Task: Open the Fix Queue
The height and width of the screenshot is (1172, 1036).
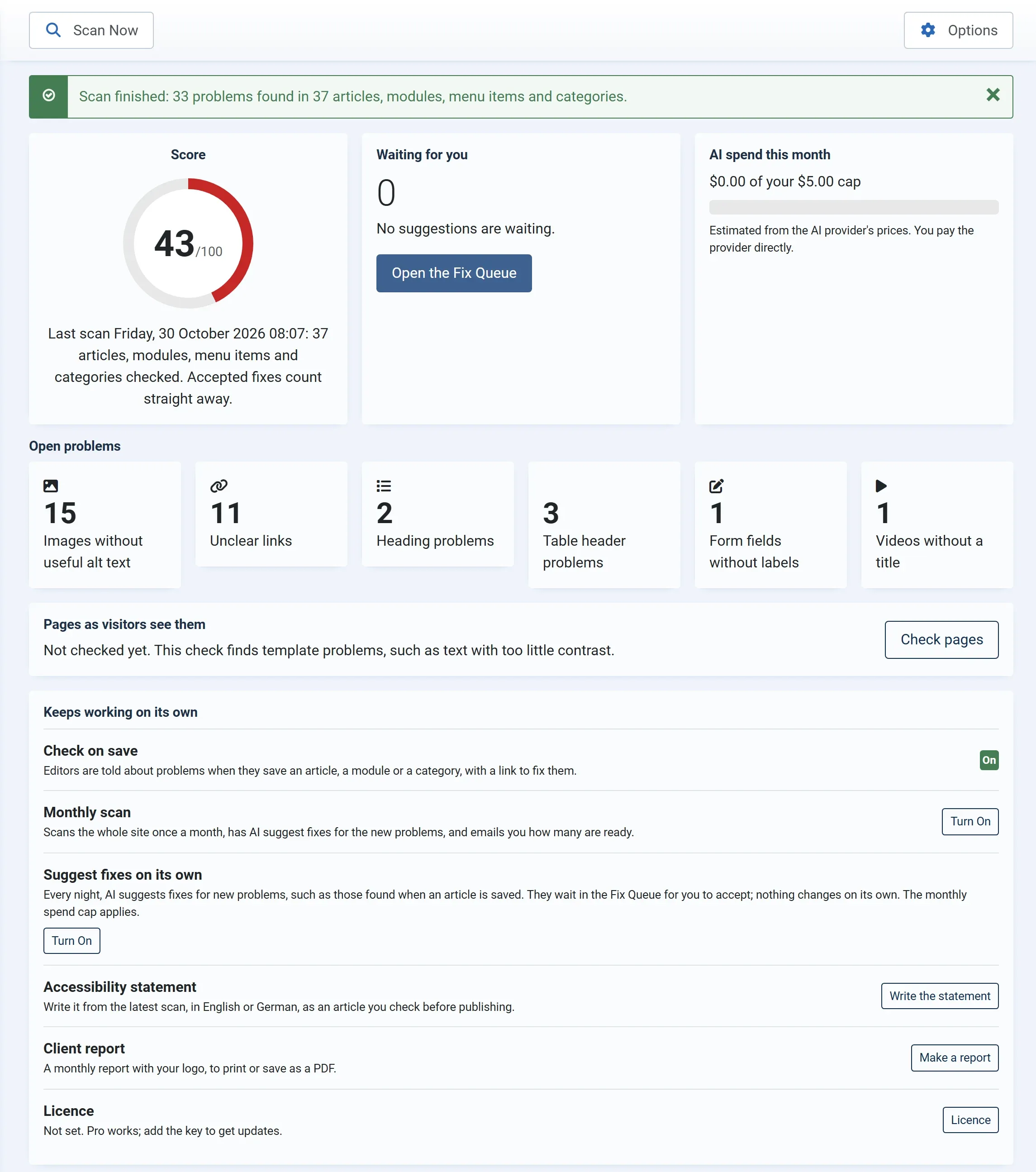Action: (x=453, y=273)
